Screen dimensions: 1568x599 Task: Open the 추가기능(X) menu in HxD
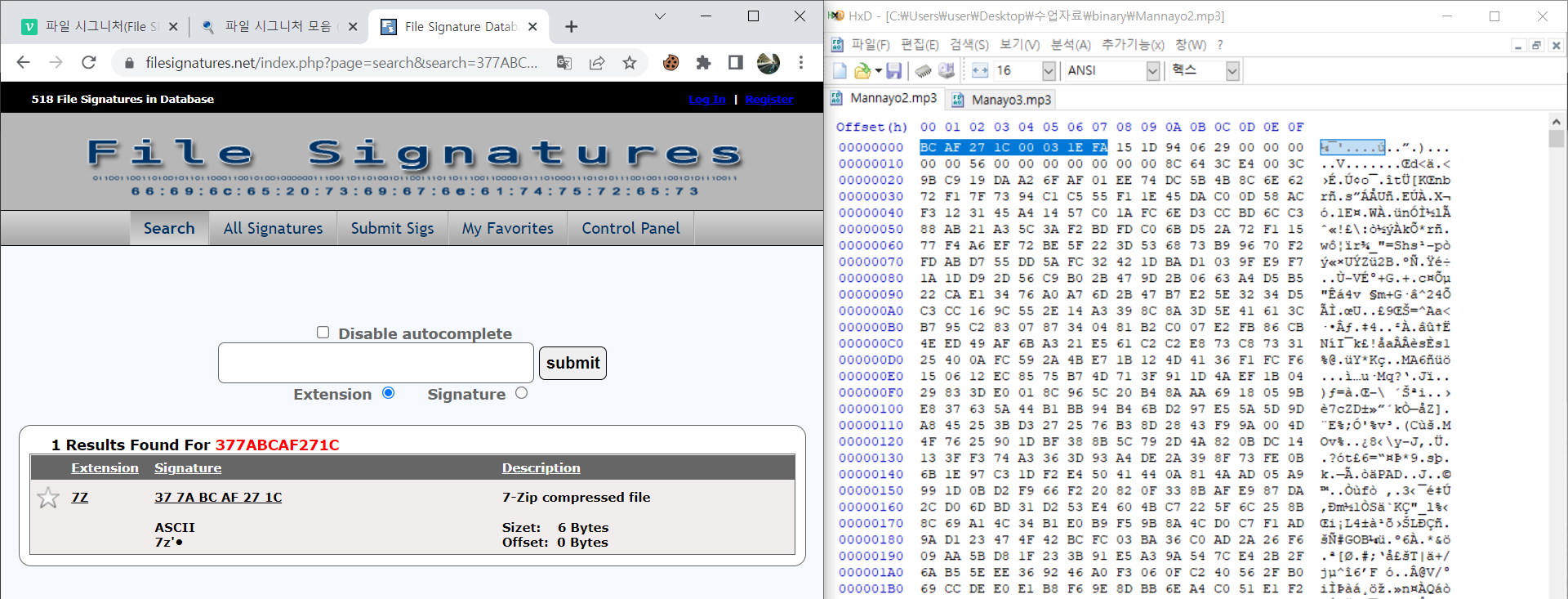click(1133, 45)
